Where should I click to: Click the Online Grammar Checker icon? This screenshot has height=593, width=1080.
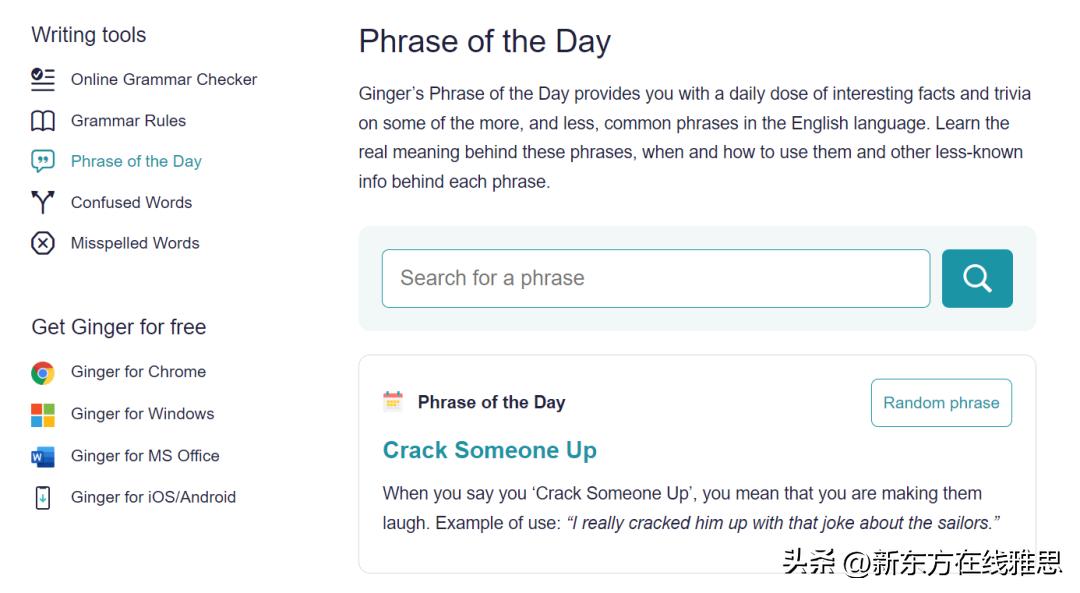point(43,79)
